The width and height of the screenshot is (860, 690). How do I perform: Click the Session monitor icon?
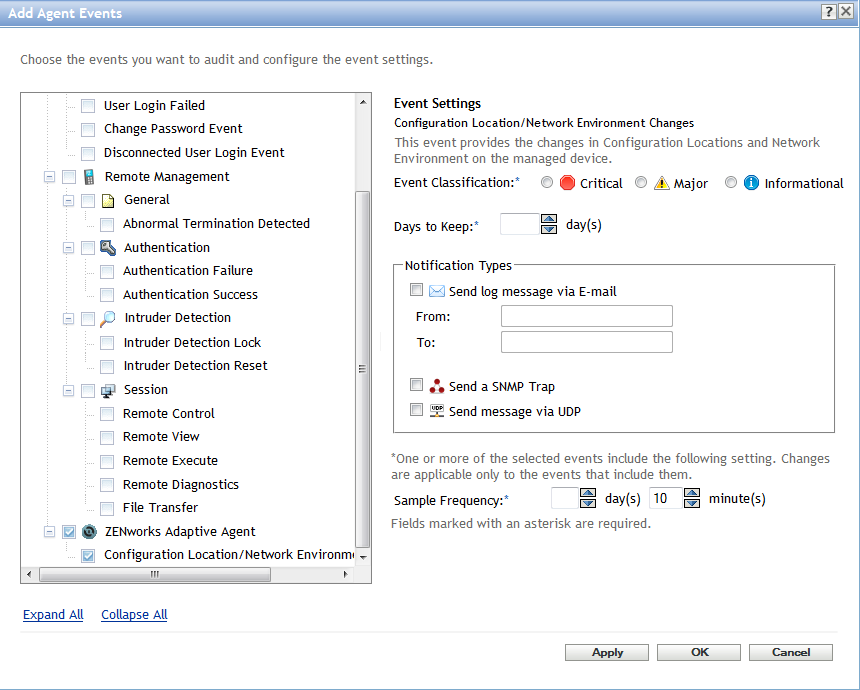[x=108, y=390]
